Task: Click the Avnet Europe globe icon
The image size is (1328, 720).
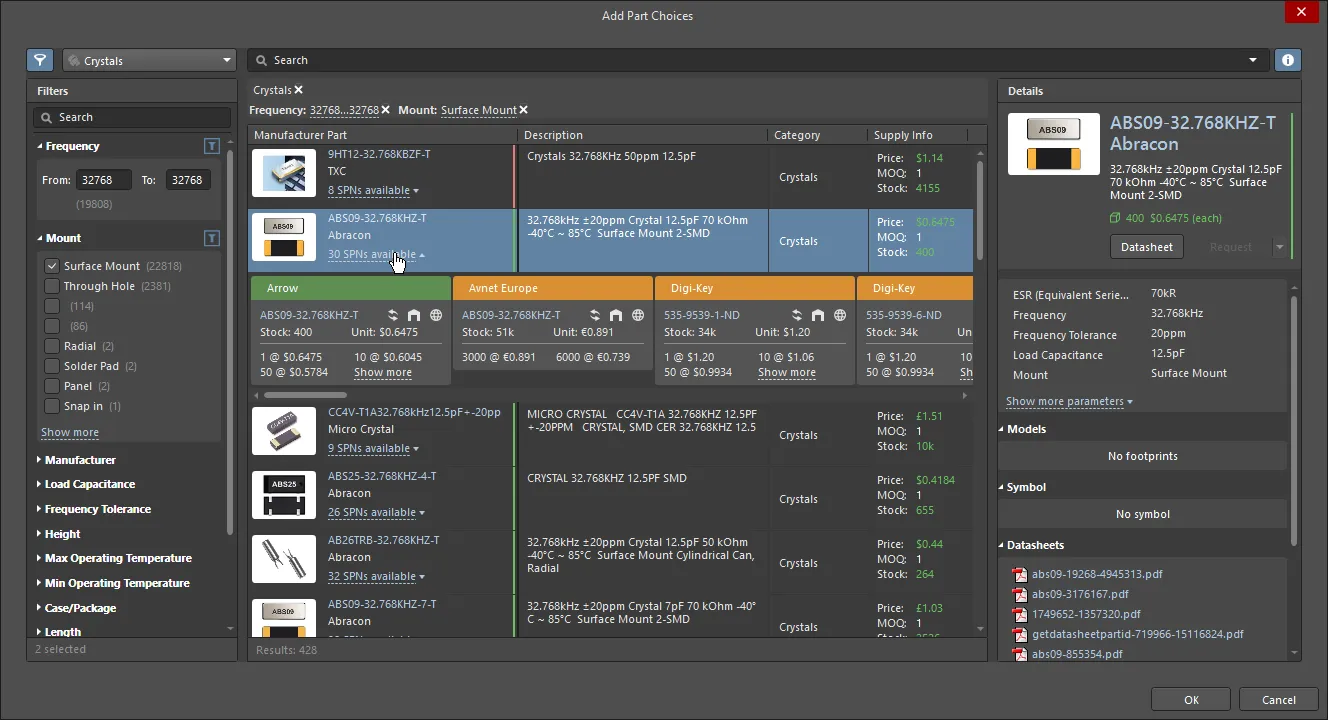Action: pyautogui.click(x=638, y=315)
